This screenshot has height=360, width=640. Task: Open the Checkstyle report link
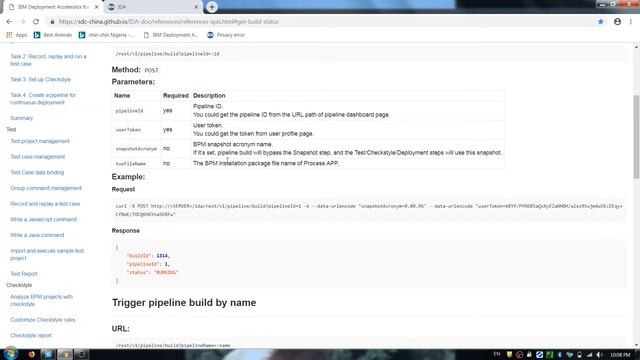(31, 336)
